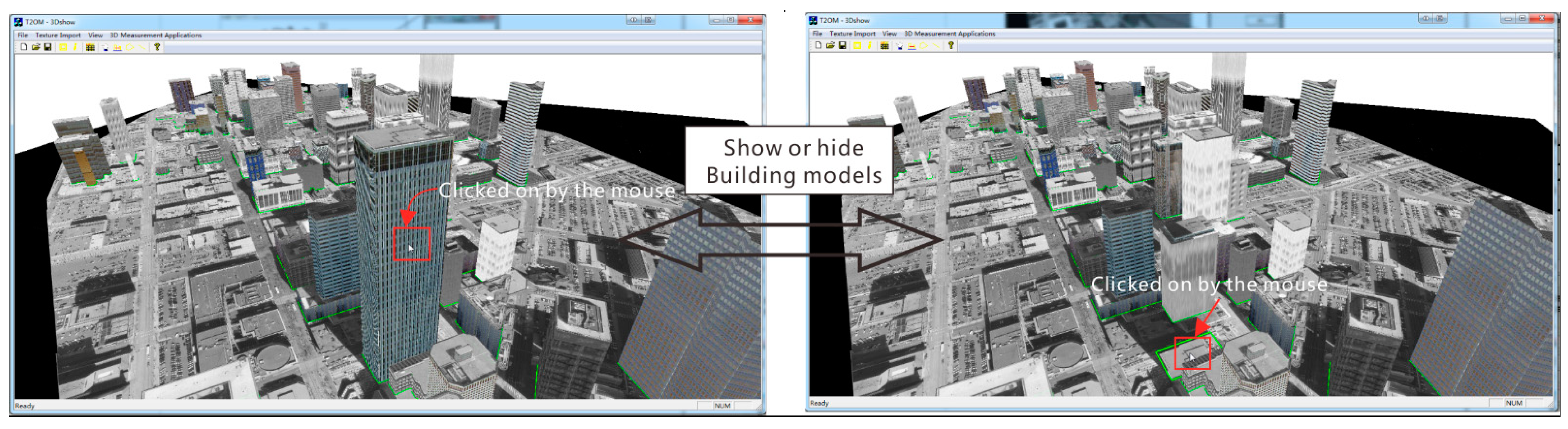Click the Ready status text in left window
Image resolution: width=1568 pixels, height=429 pixels.
pyautogui.click(x=25, y=406)
